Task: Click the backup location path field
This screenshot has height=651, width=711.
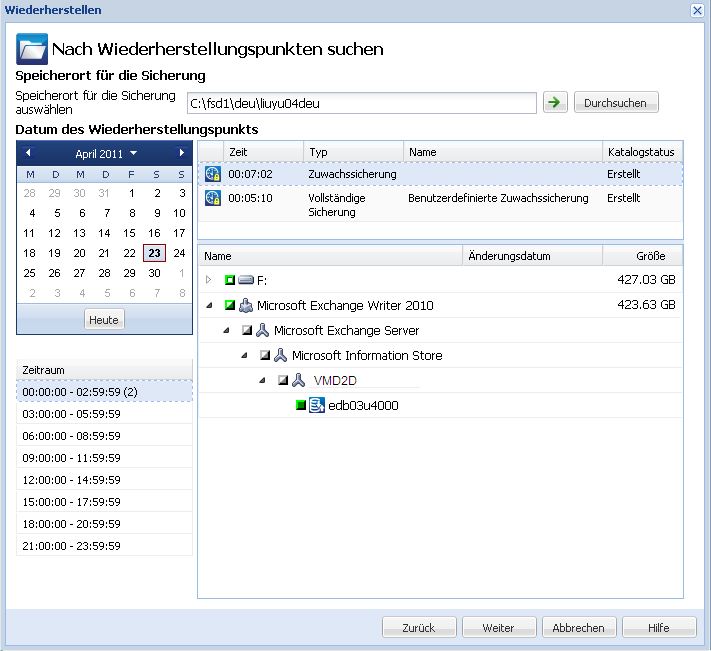Action: coord(361,102)
